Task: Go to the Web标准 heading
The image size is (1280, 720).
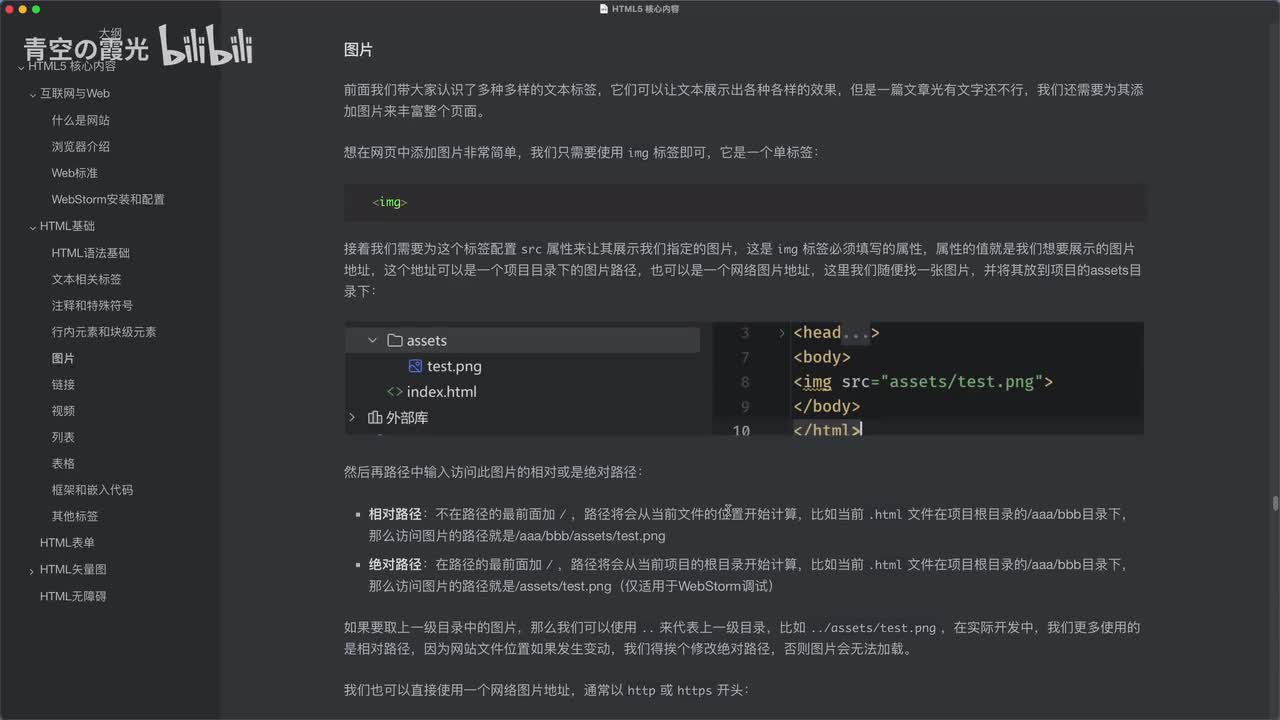Action: coord(75,173)
